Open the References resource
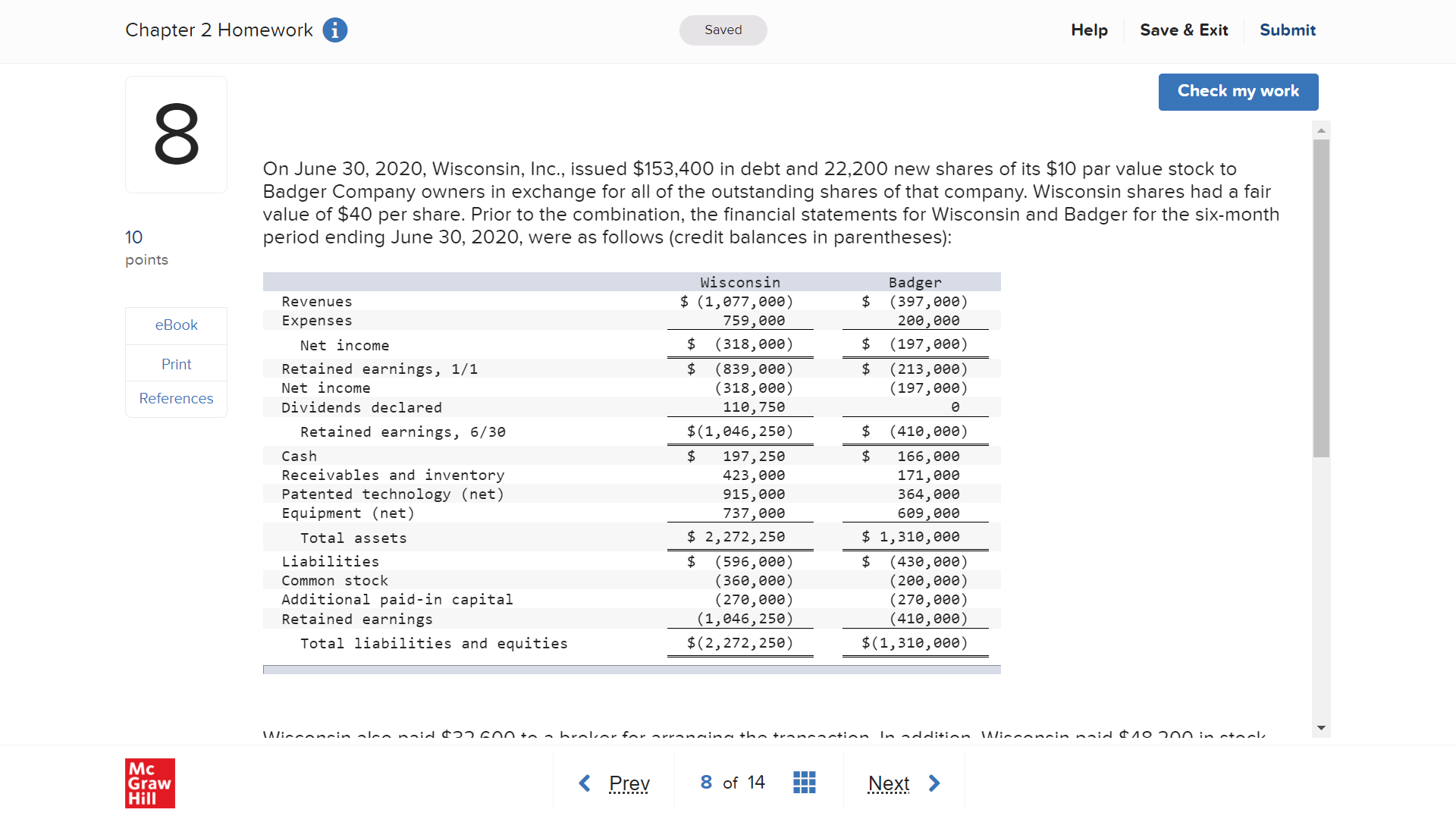This screenshot has height=819, width=1456. point(176,398)
